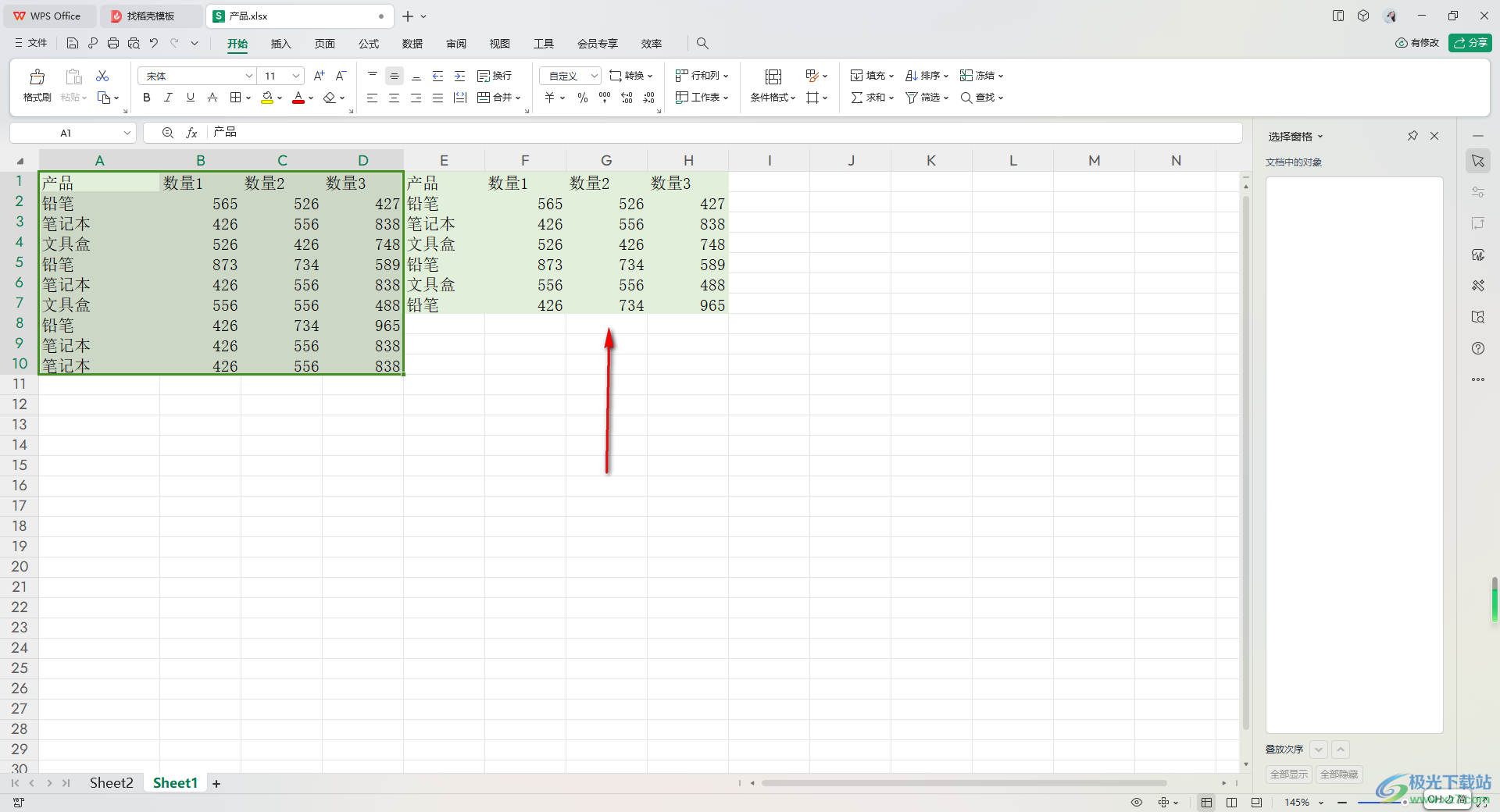Click the help question mark sidebar icon
The height and width of the screenshot is (812, 1500).
click(x=1478, y=348)
